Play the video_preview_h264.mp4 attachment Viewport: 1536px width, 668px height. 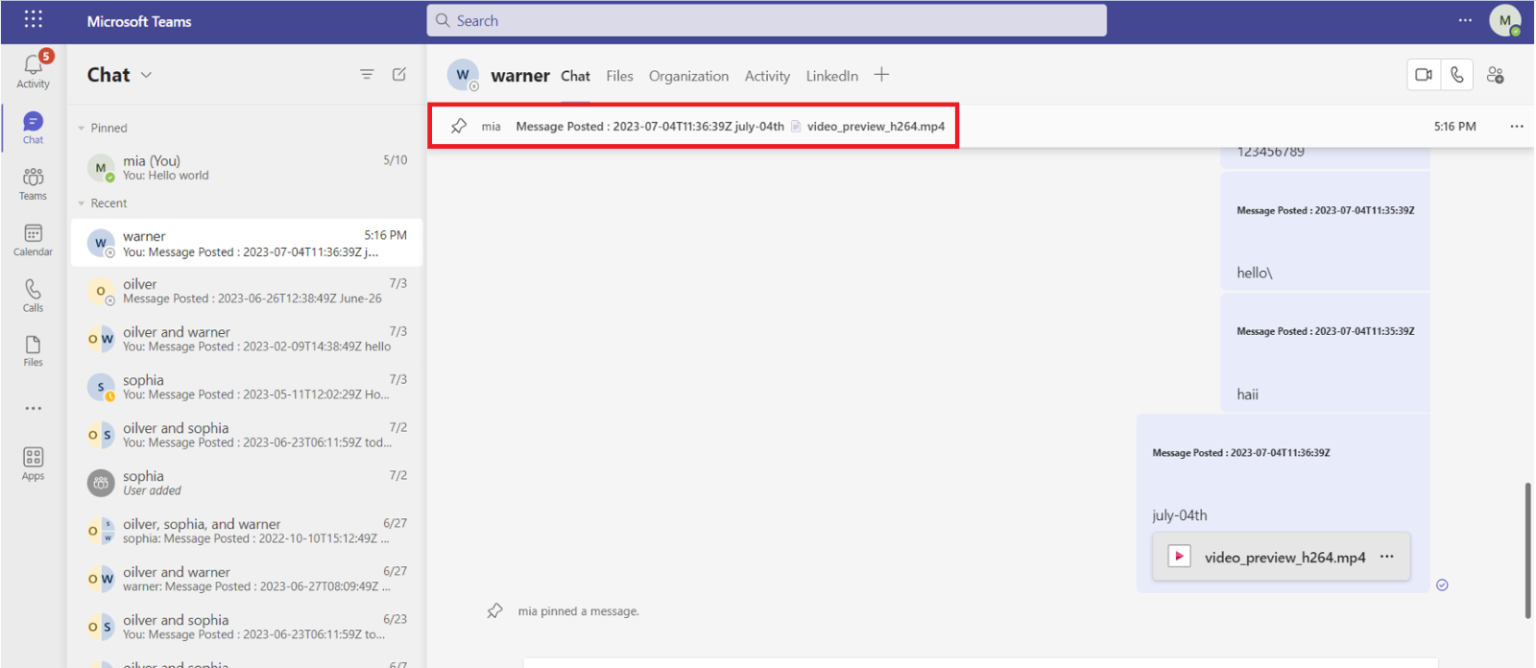(x=1181, y=557)
